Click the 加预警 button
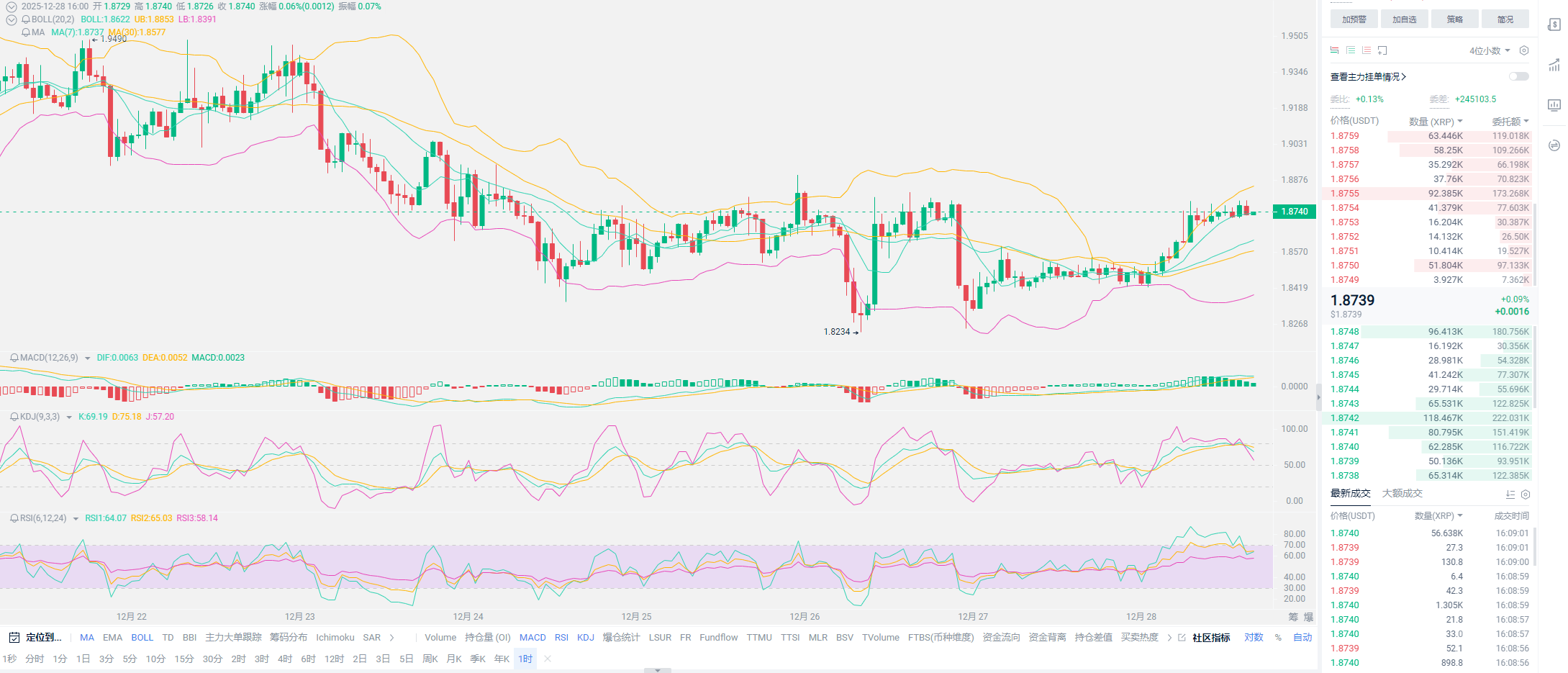The width and height of the screenshot is (1568, 673). tap(1354, 19)
